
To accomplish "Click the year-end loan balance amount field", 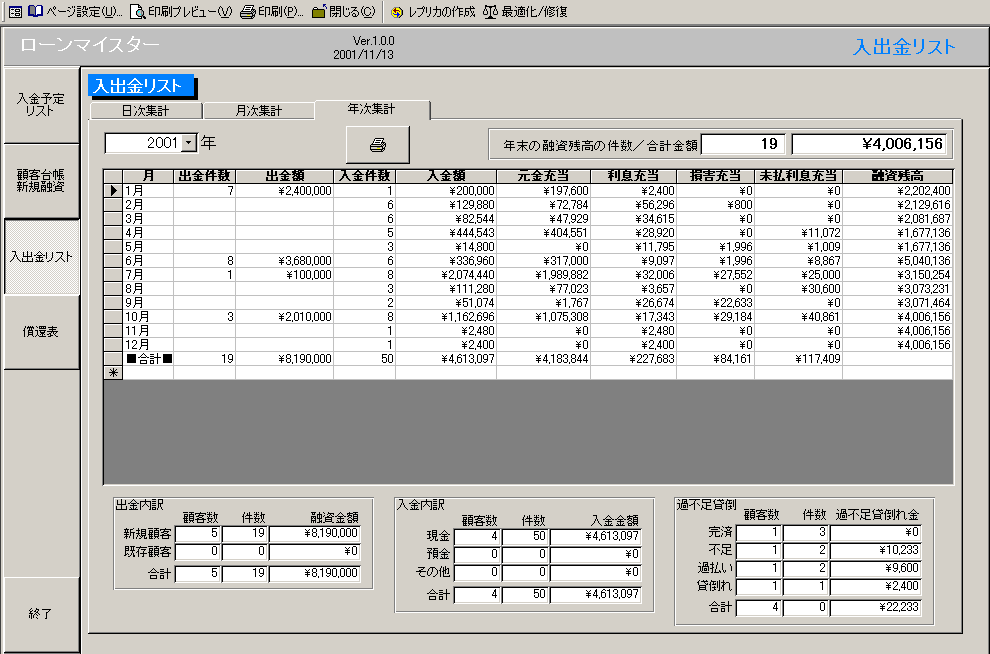I will tap(869, 144).
